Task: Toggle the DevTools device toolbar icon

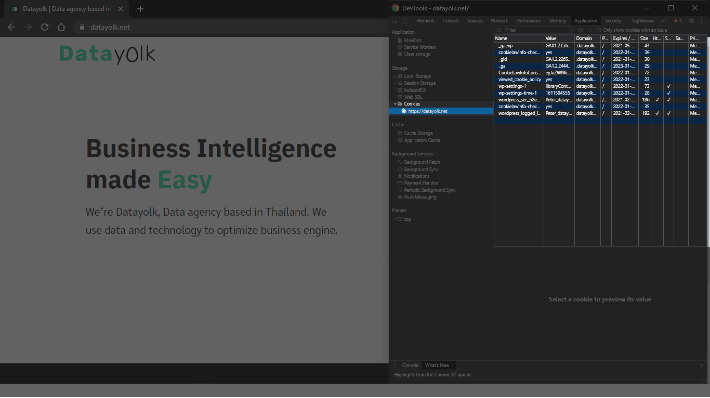Action: tap(404, 21)
